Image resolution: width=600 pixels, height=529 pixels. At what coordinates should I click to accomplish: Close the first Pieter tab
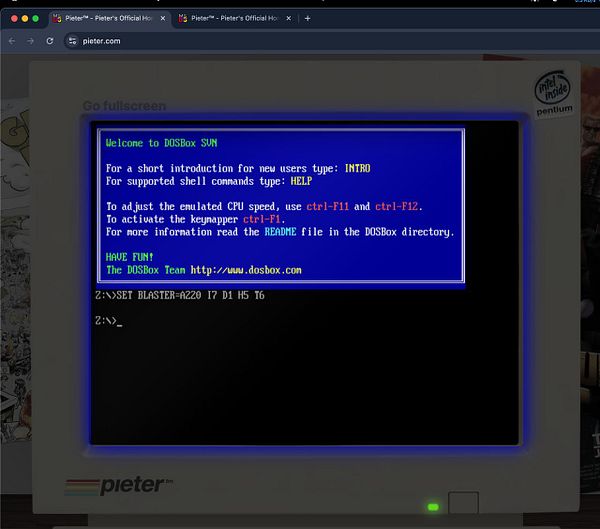(163, 18)
